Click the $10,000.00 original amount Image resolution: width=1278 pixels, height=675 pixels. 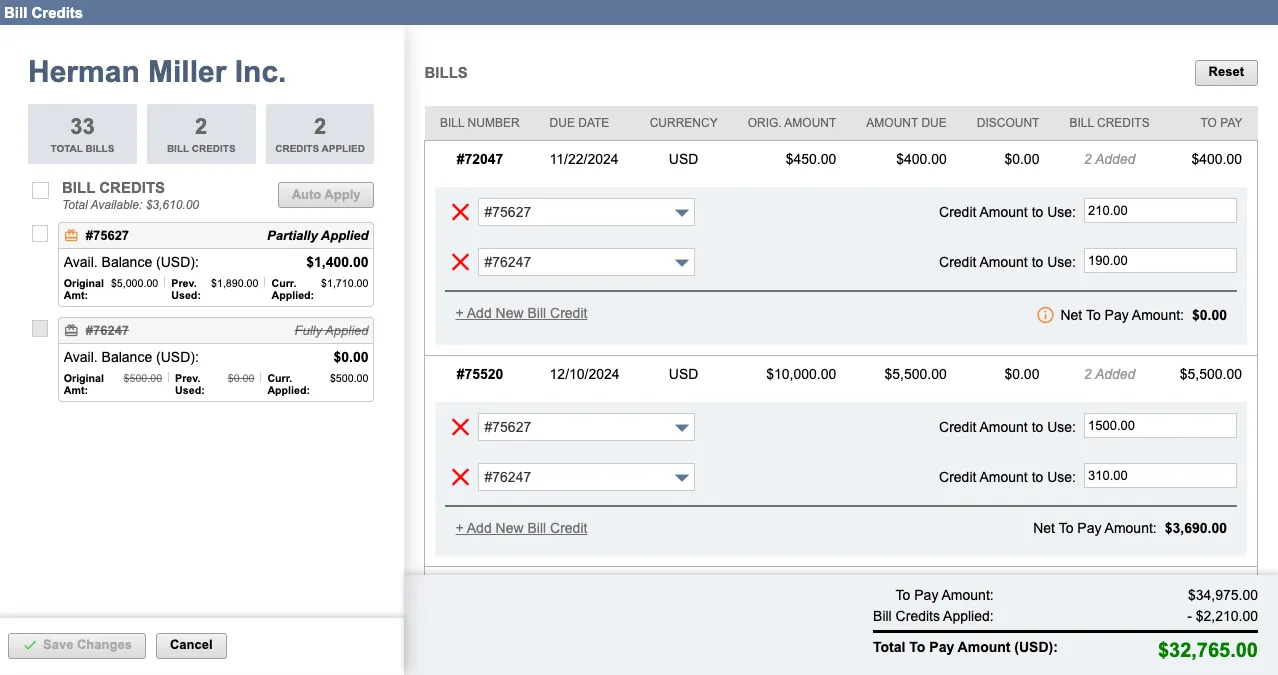click(x=801, y=374)
